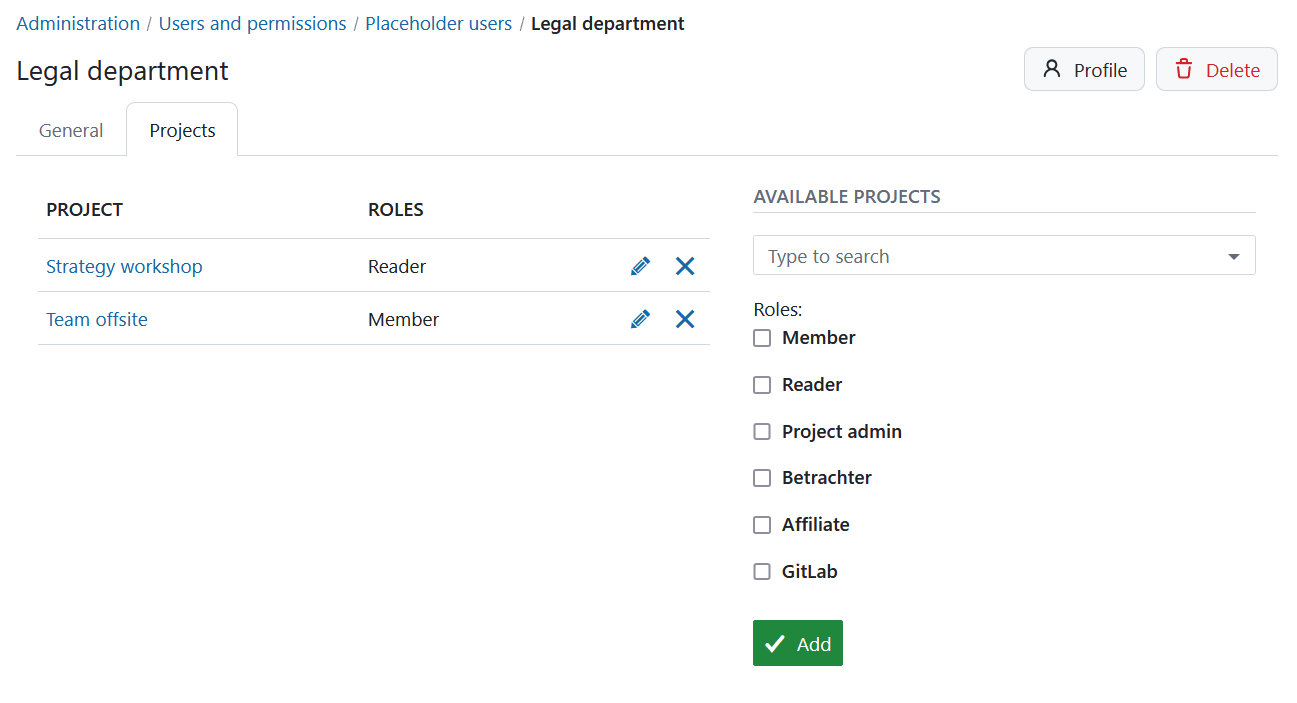The width and height of the screenshot is (1297, 703).
Task: Click the trash icon in the Delete button
Action: [x=1184, y=70]
